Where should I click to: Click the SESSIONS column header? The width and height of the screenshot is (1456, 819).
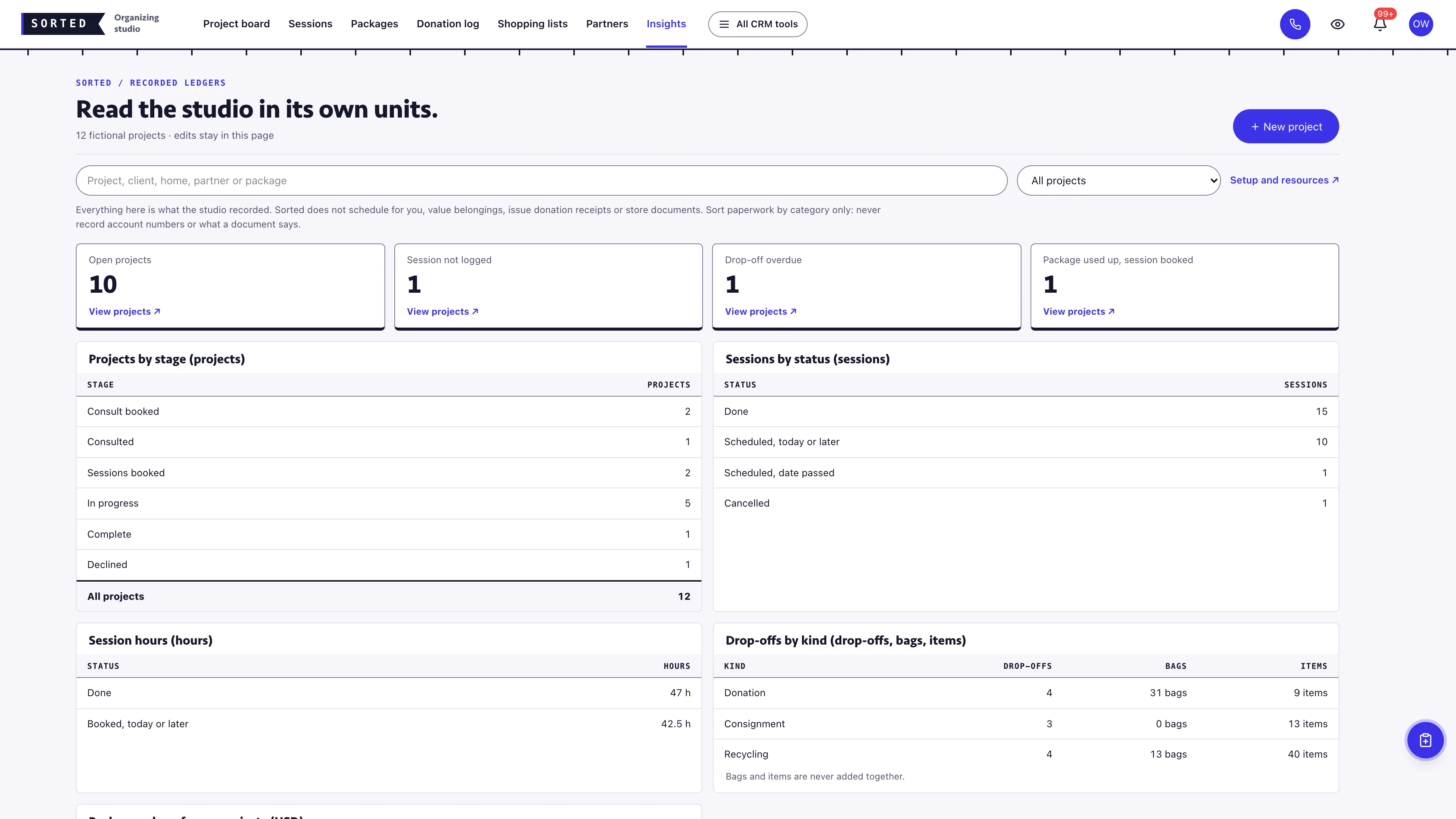click(x=1305, y=385)
